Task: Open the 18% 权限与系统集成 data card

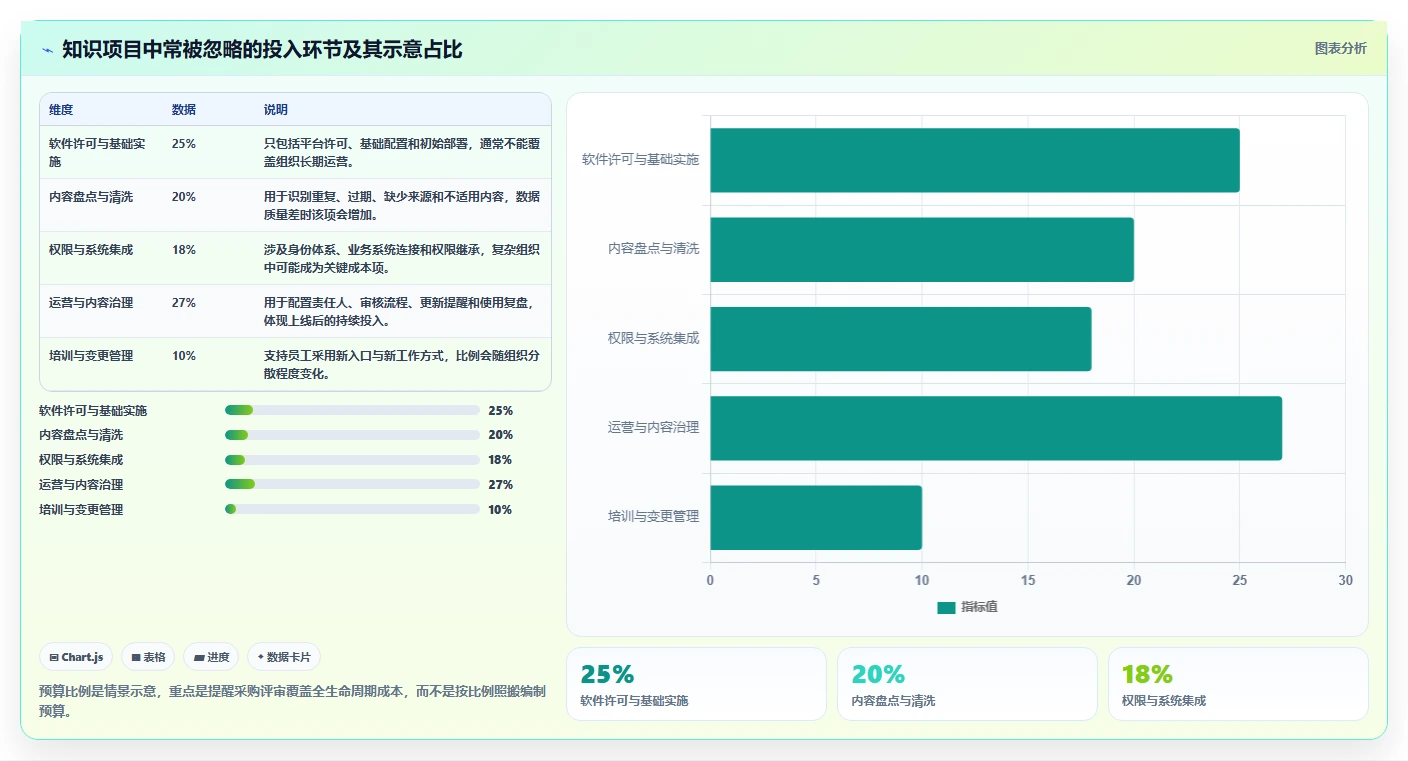Action: click(x=1238, y=684)
